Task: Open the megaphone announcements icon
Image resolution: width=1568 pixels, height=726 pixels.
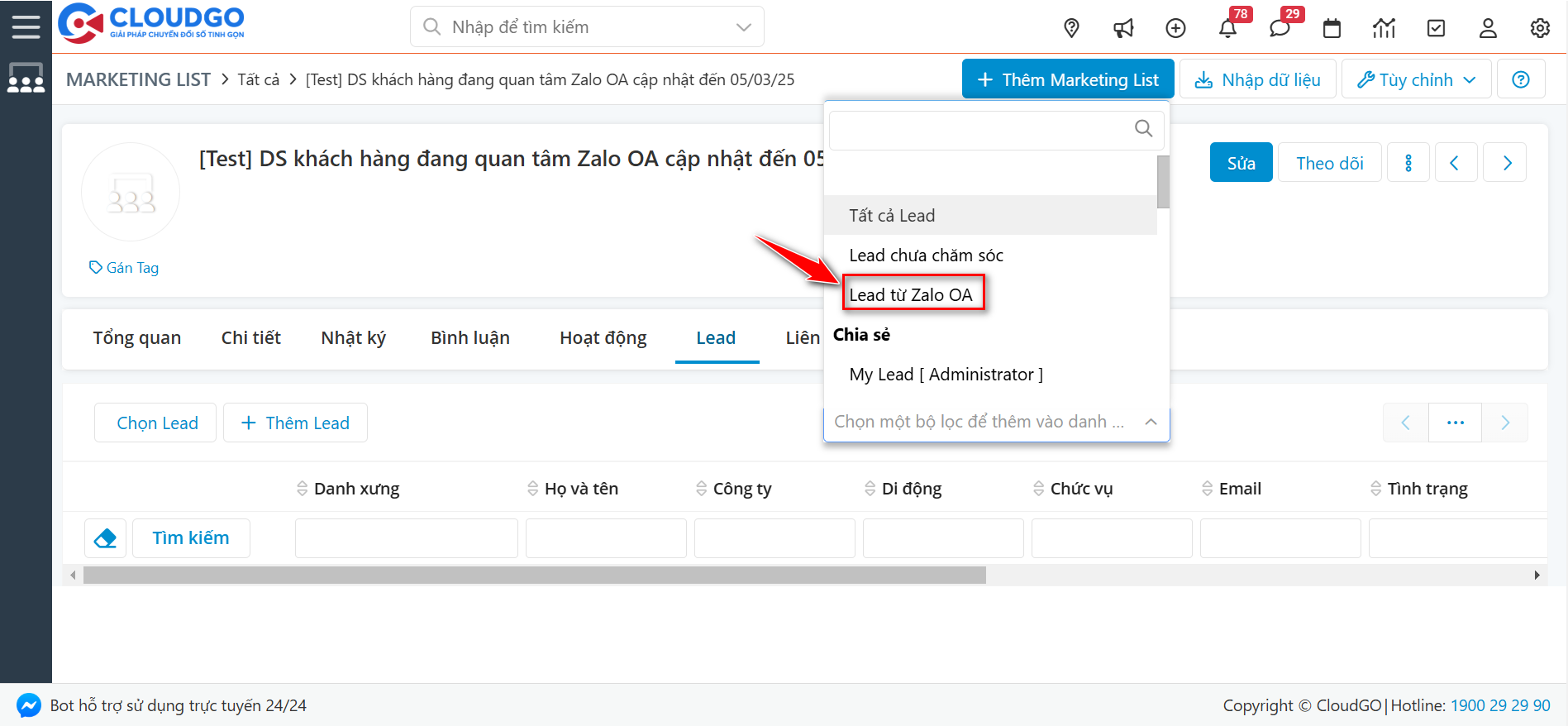Action: tap(1123, 28)
